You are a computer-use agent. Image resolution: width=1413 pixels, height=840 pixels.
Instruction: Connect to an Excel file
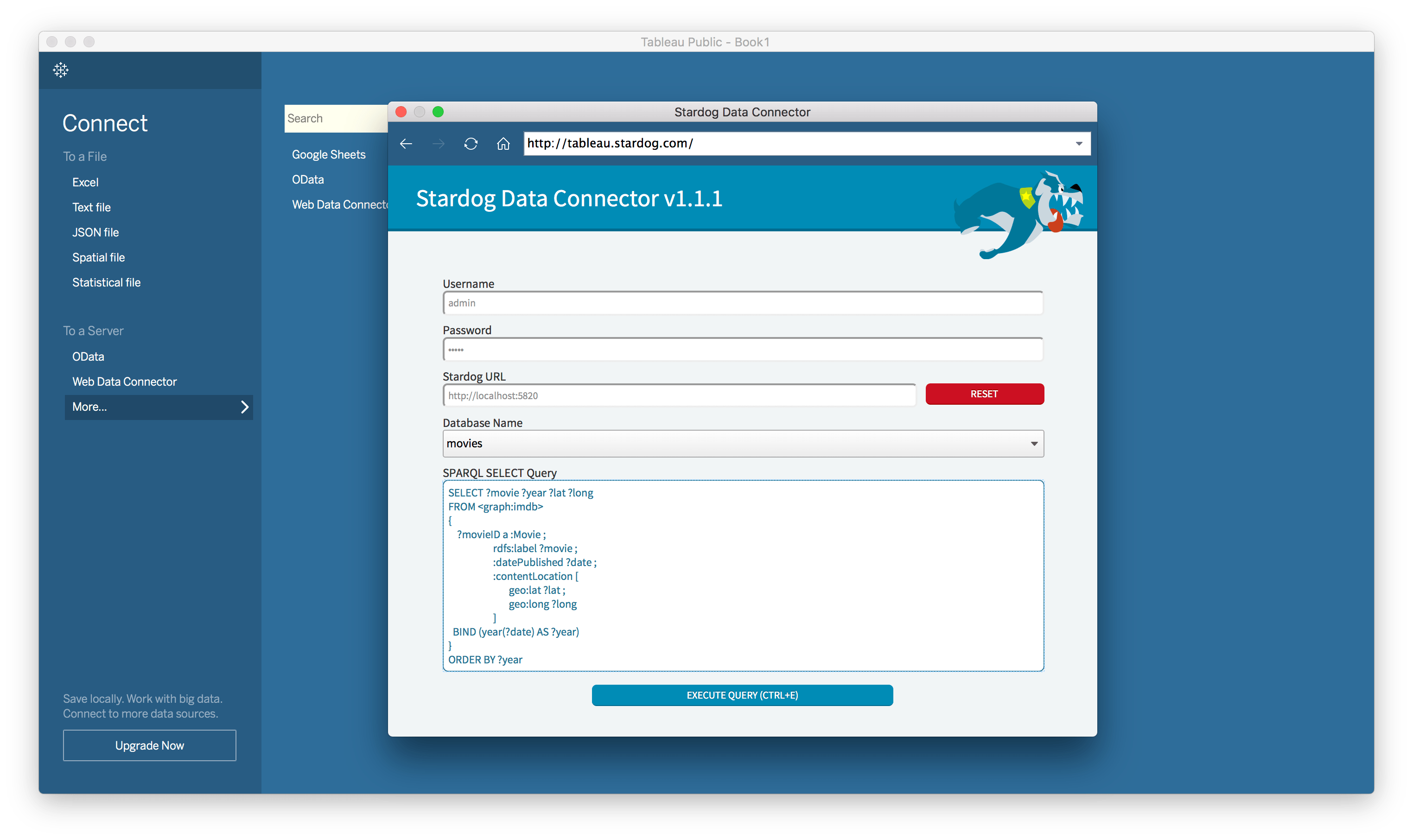pos(85,182)
